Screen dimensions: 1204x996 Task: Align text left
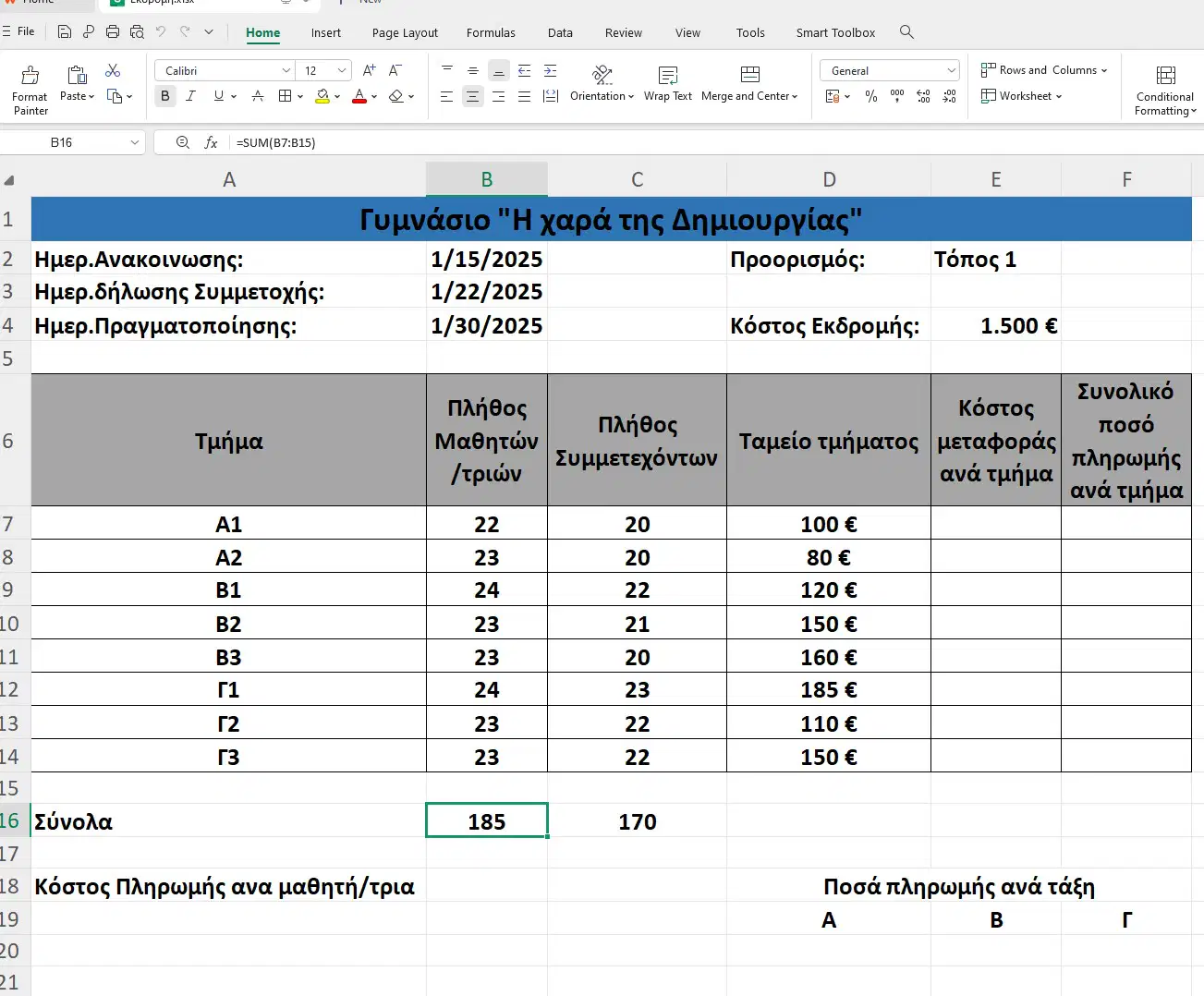(x=446, y=96)
